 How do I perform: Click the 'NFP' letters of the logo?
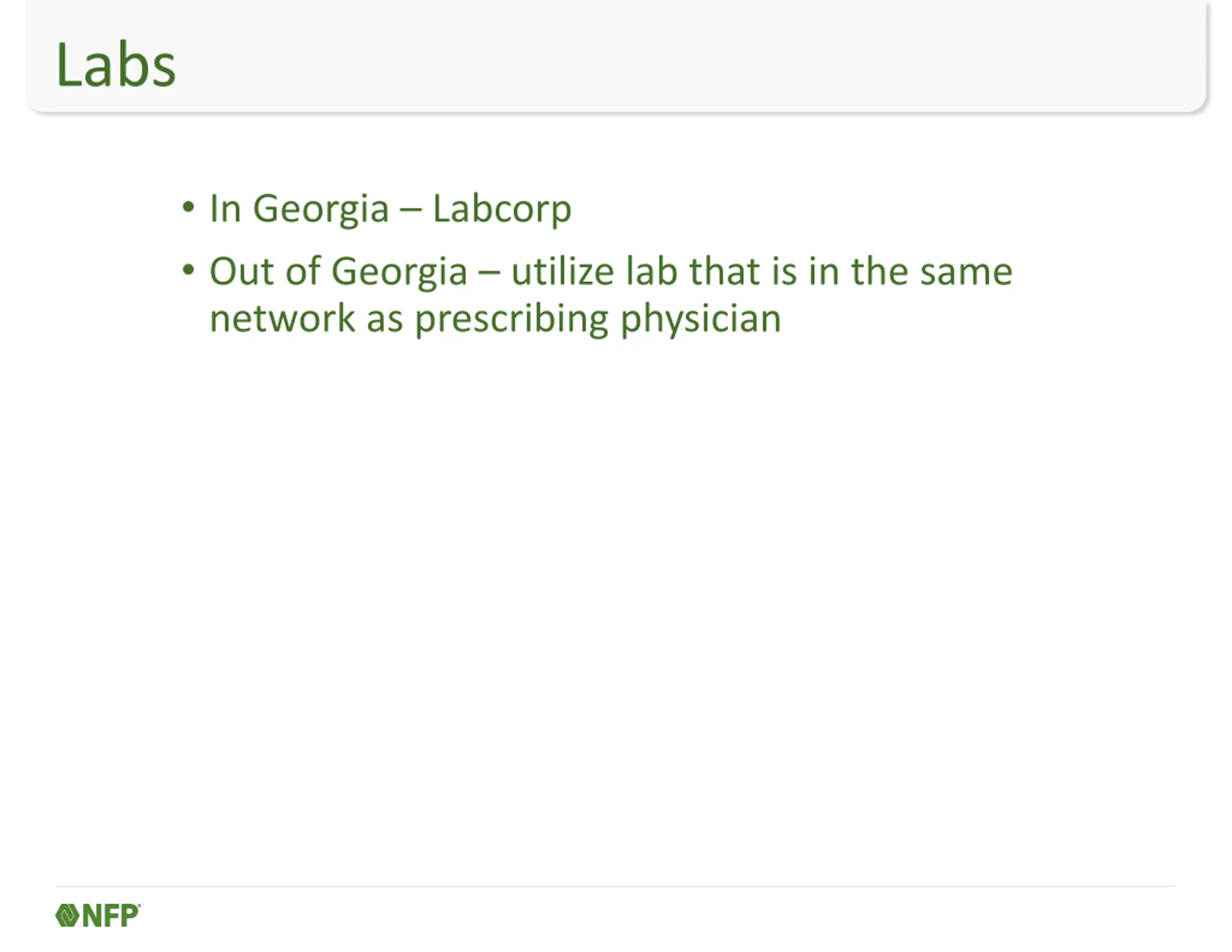coord(111,915)
